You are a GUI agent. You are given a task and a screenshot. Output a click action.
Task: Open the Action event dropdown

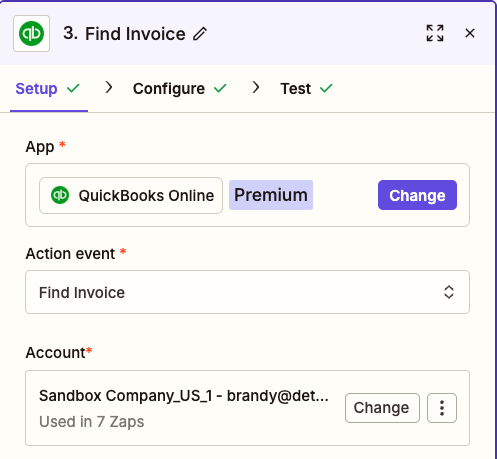point(247,292)
